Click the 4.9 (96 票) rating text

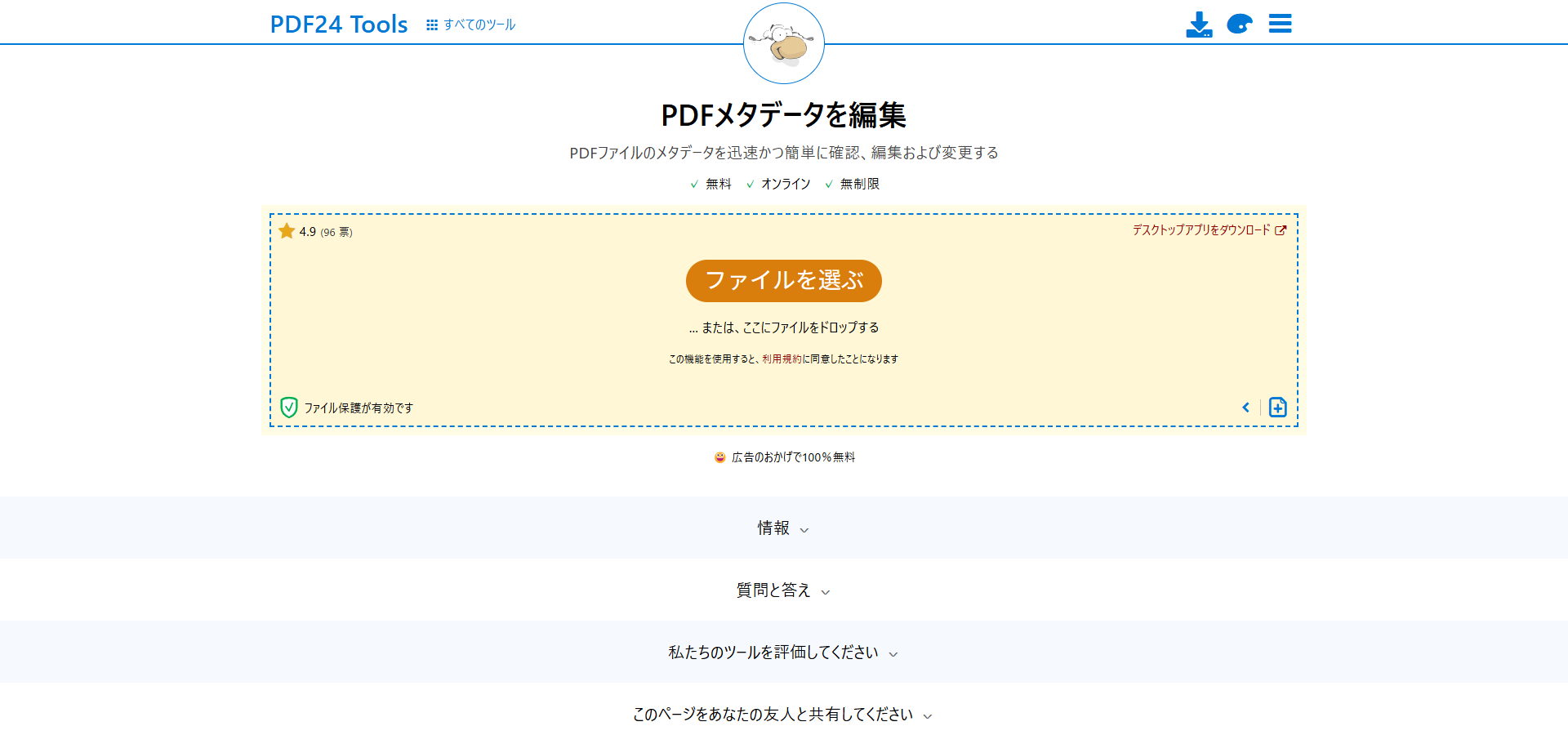tap(326, 232)
